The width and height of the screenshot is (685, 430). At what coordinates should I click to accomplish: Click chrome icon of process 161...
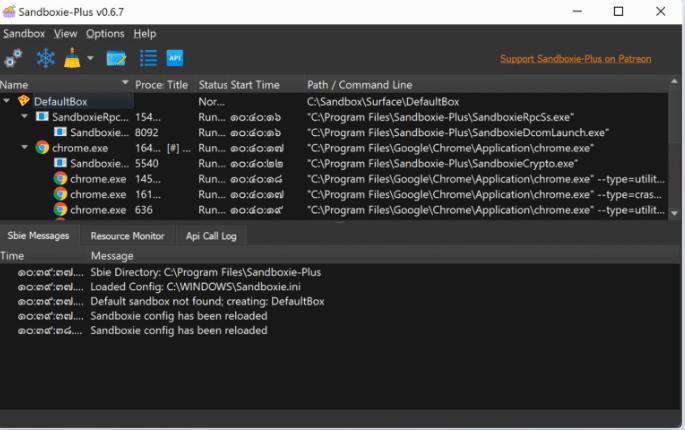[x=60, y=194]
